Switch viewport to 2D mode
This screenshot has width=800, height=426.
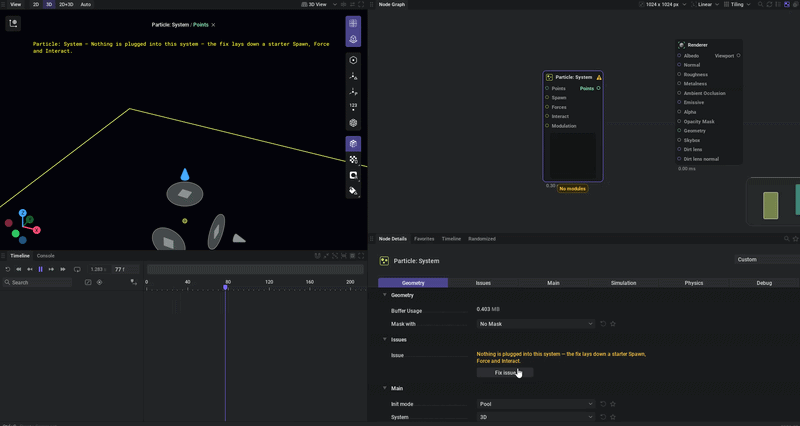[x=36, y=4]
